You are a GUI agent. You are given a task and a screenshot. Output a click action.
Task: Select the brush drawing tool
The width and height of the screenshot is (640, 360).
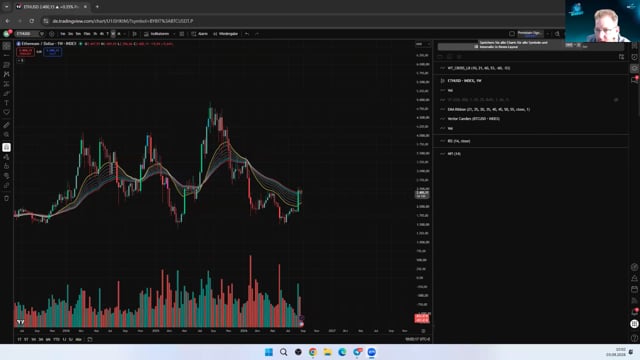(7, 93)
